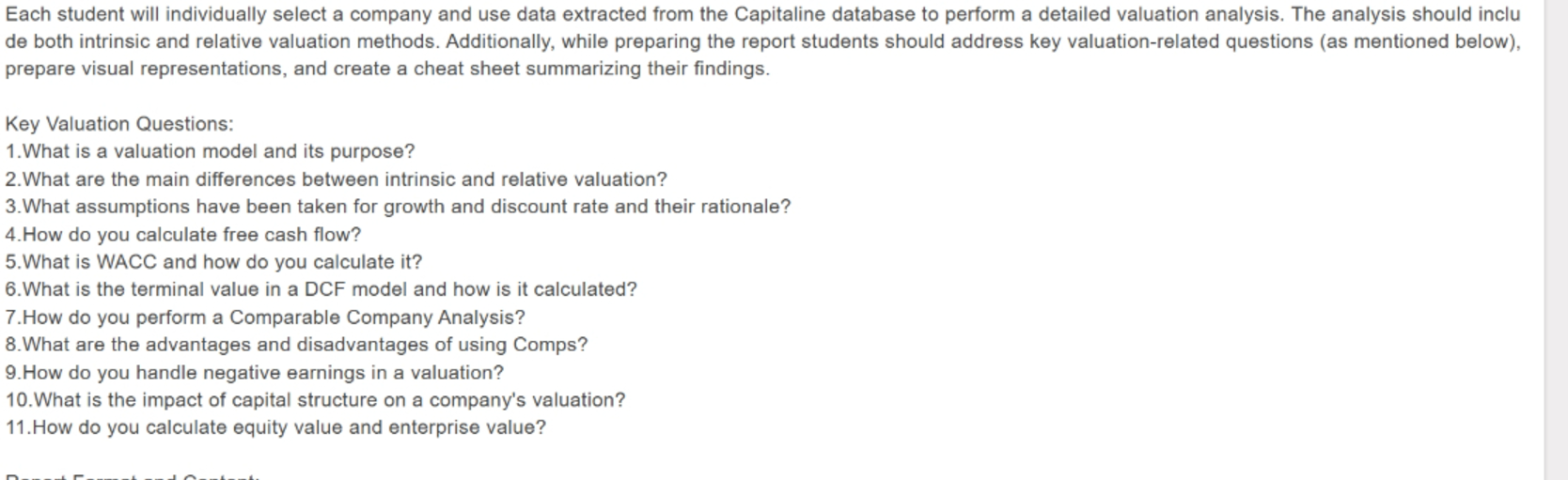This screenshot has height=480, width=1568.
Task: Click question 9 about handling negative earnings
Action: (254, 373)
